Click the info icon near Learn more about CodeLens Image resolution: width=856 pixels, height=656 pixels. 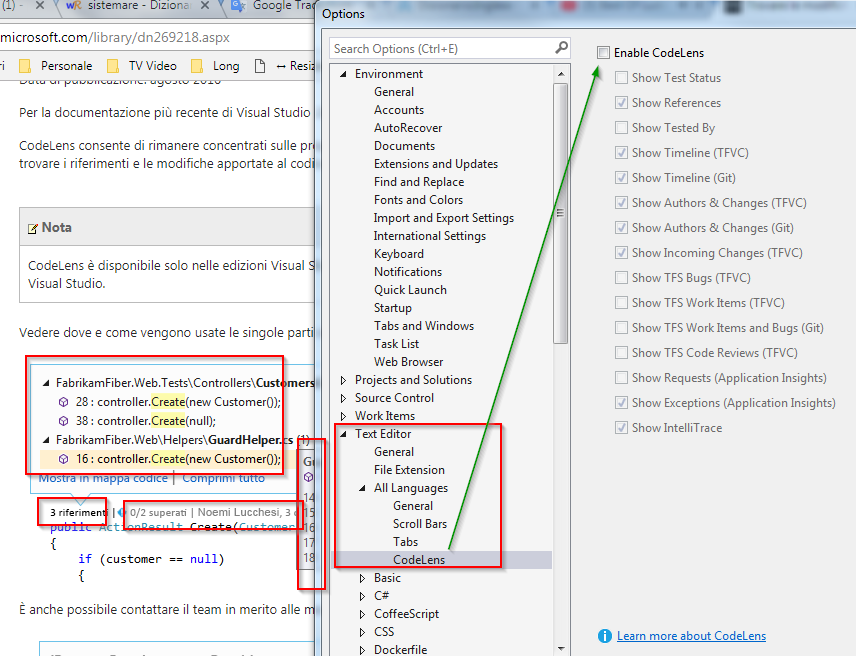(x=604, y=635)
